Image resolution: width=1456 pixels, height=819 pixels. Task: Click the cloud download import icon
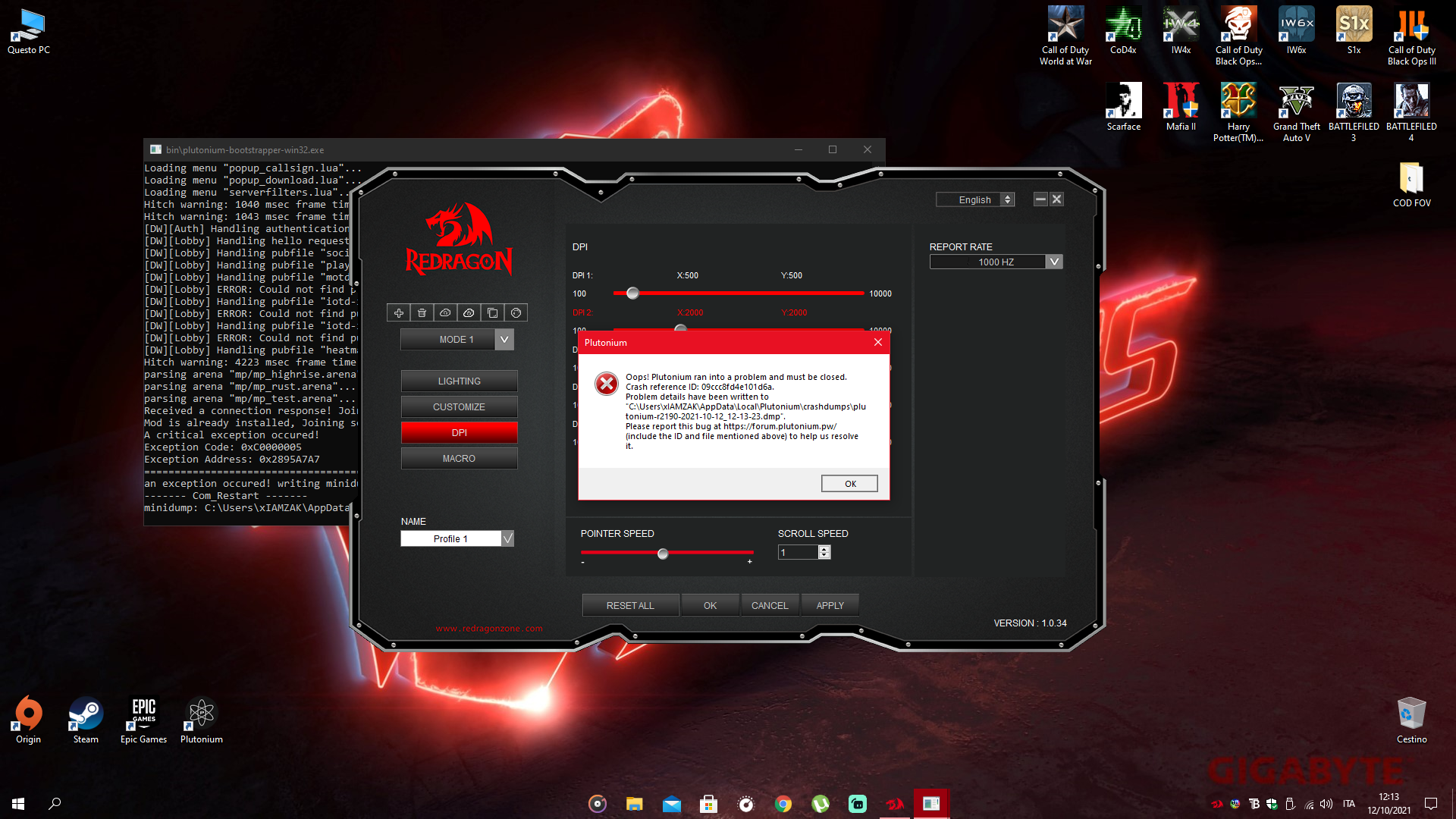point(469,313)
